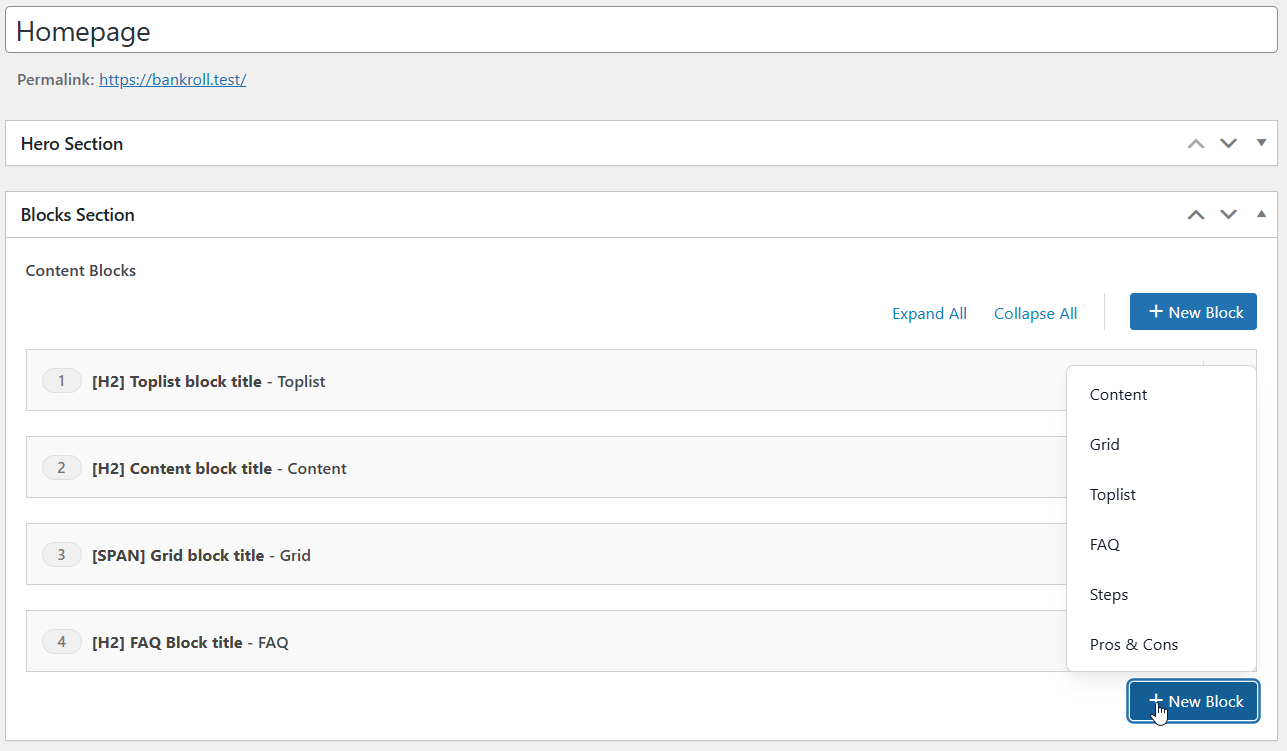Select Pros & Cons from the block type menu
The width and height of the screenshot is (1287, 751).
[x=1134, y=644]
